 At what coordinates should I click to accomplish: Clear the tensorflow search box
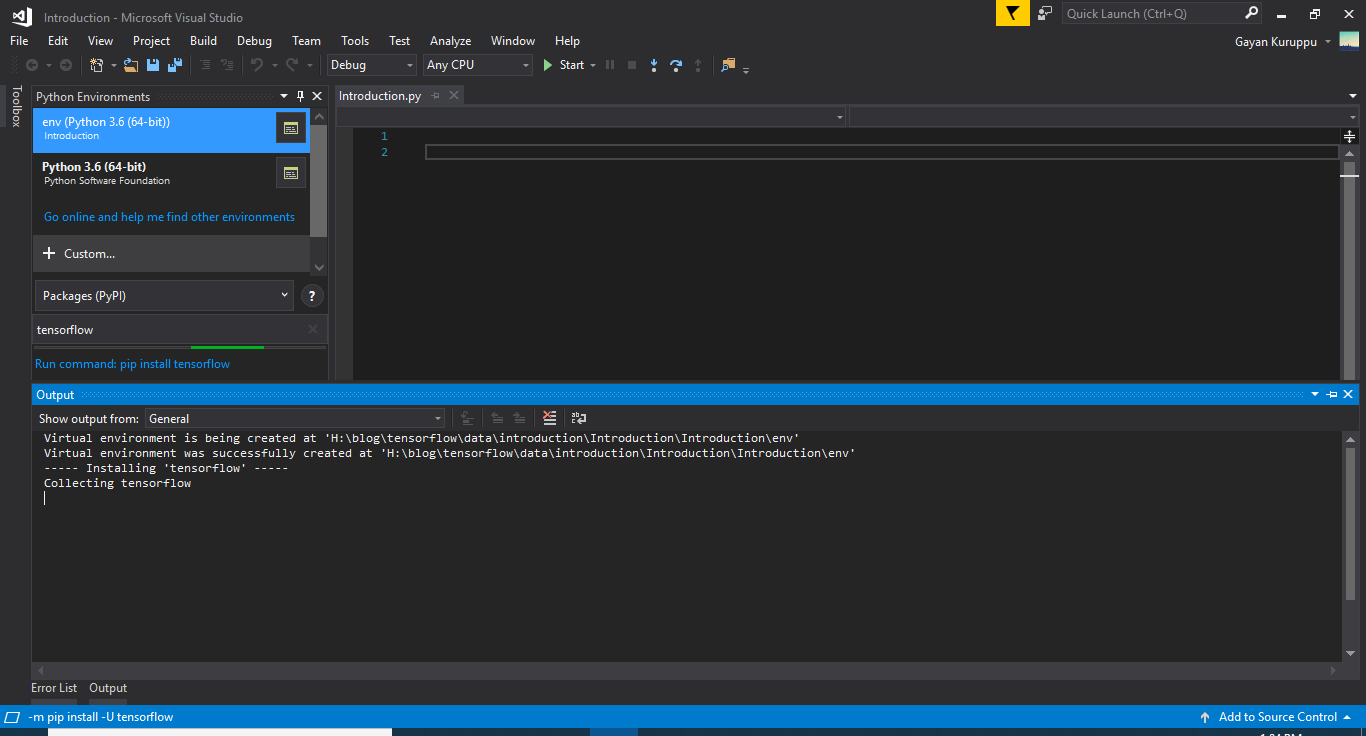pos(313,329)
